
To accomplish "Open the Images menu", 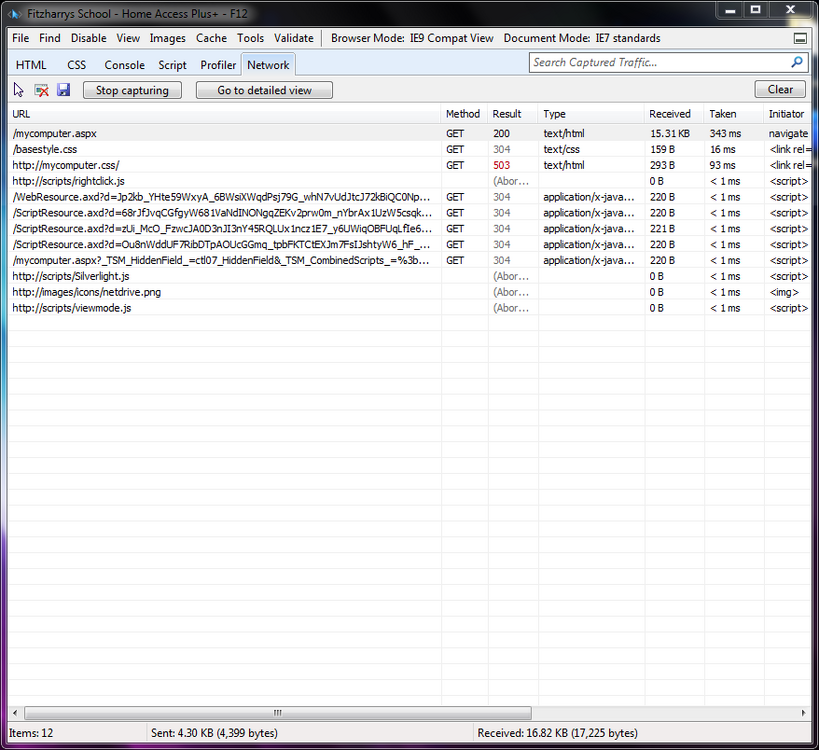I will (168, 38).
